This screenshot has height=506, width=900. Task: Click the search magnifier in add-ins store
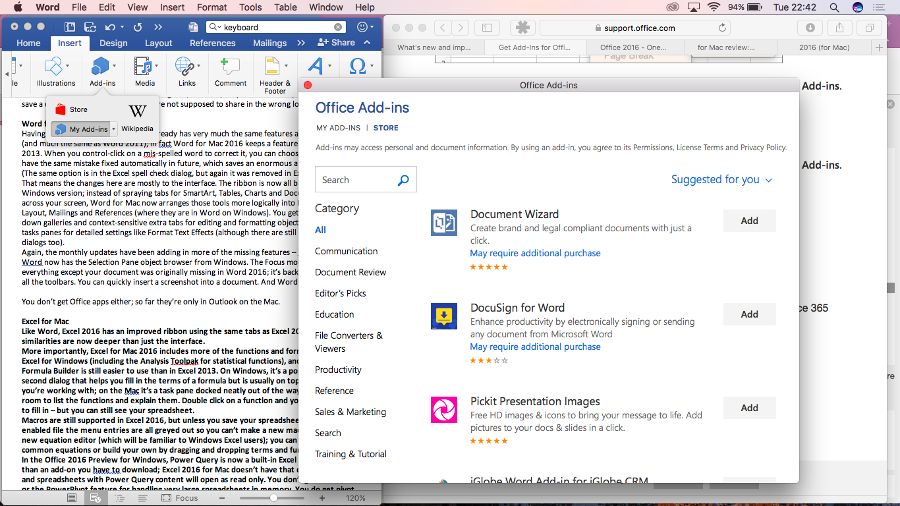pos(404,180)
